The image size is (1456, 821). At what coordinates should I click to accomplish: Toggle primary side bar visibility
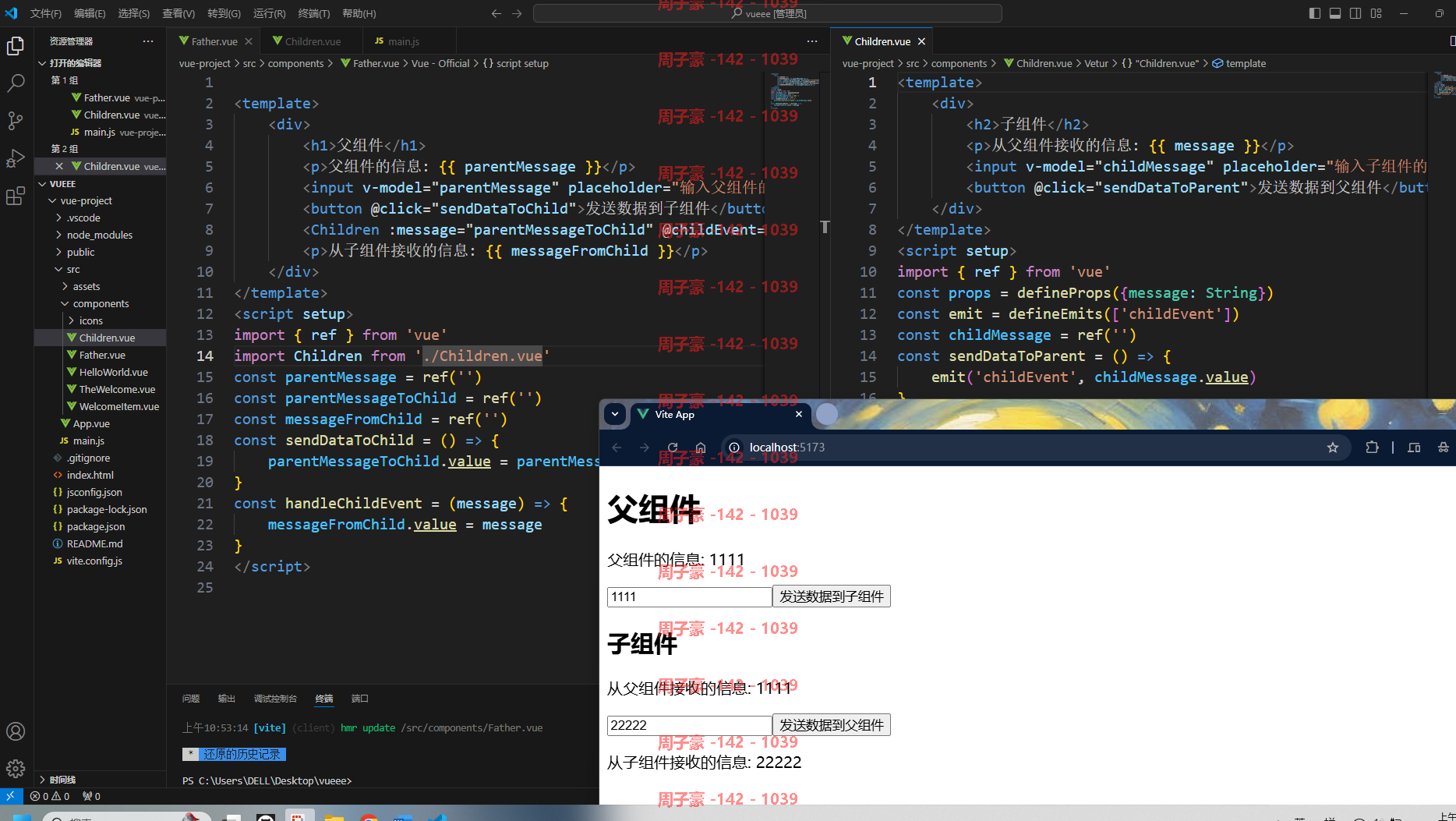(x=1315, y=13)
